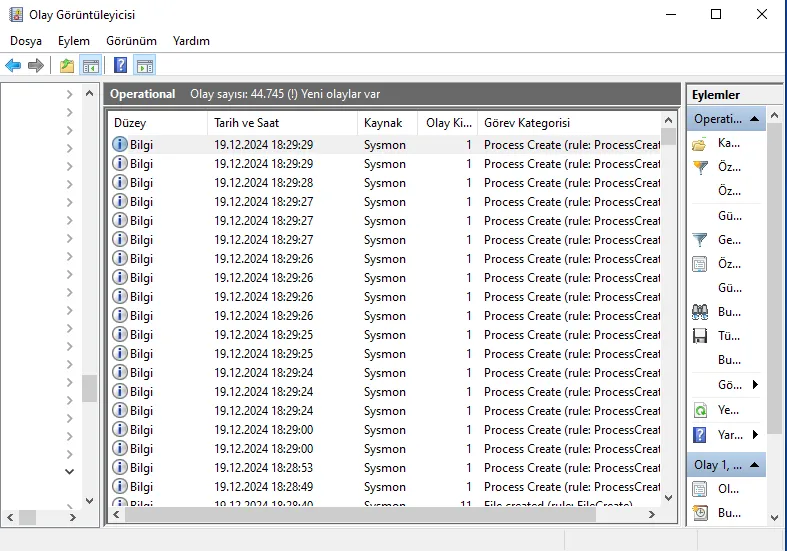Open help with the blue question-mark toolbar icon

tap(120, 65)
